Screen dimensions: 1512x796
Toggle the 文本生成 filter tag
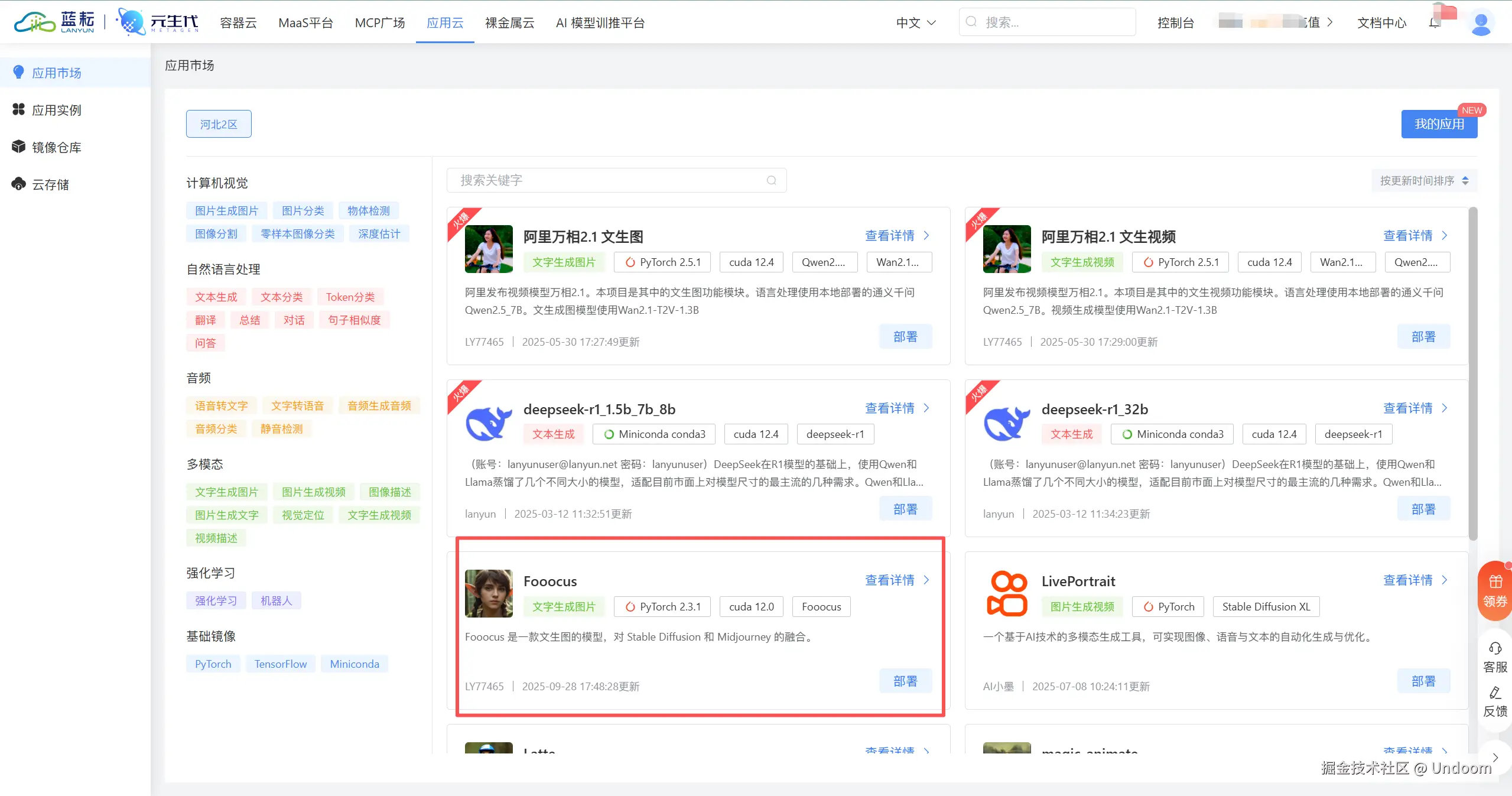coord(216,297)
